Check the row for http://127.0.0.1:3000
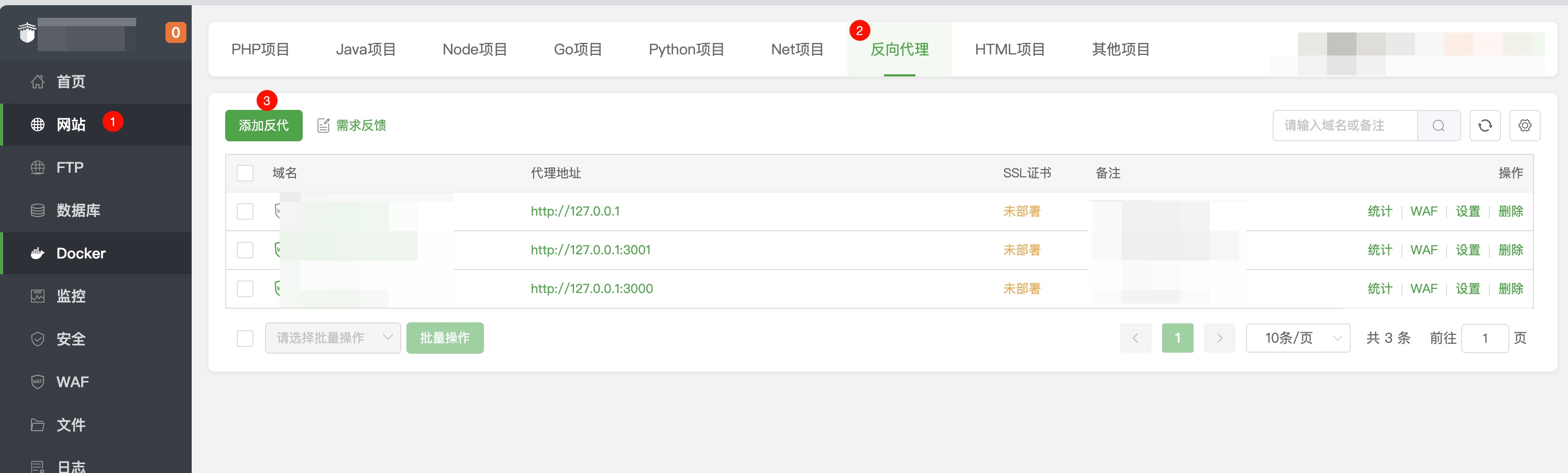 pyautogui.click(x=245, y=288)
